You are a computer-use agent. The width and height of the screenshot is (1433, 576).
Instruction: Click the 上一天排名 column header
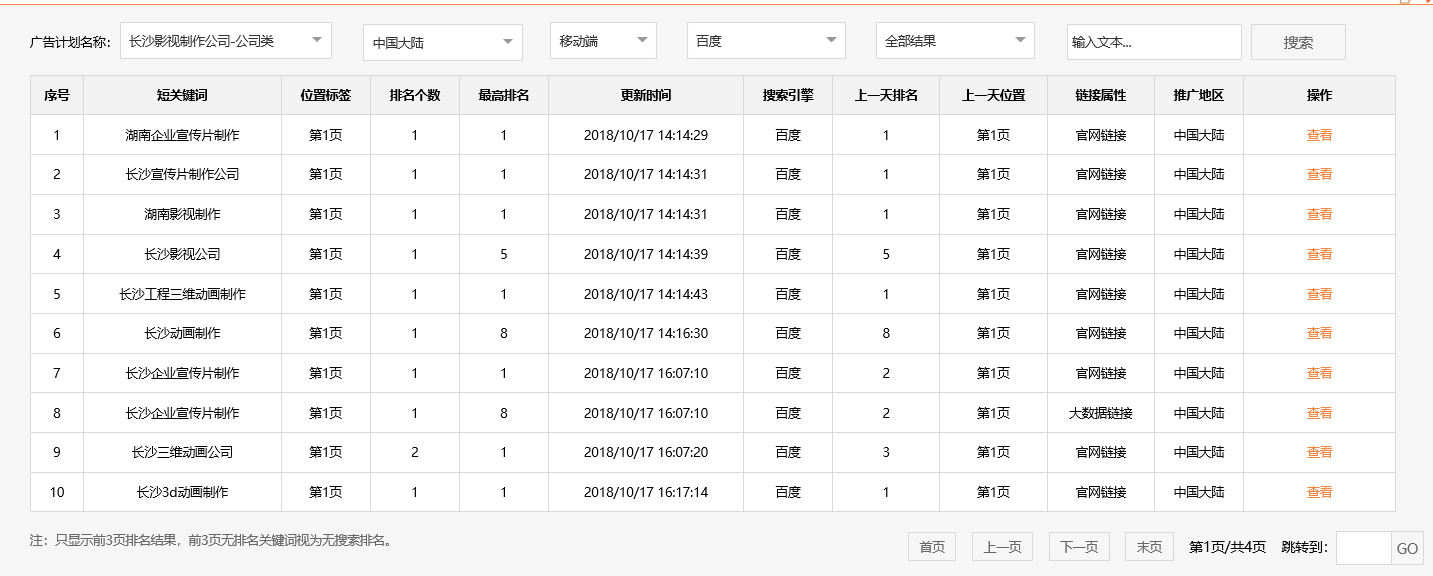(x=886, y=95)
